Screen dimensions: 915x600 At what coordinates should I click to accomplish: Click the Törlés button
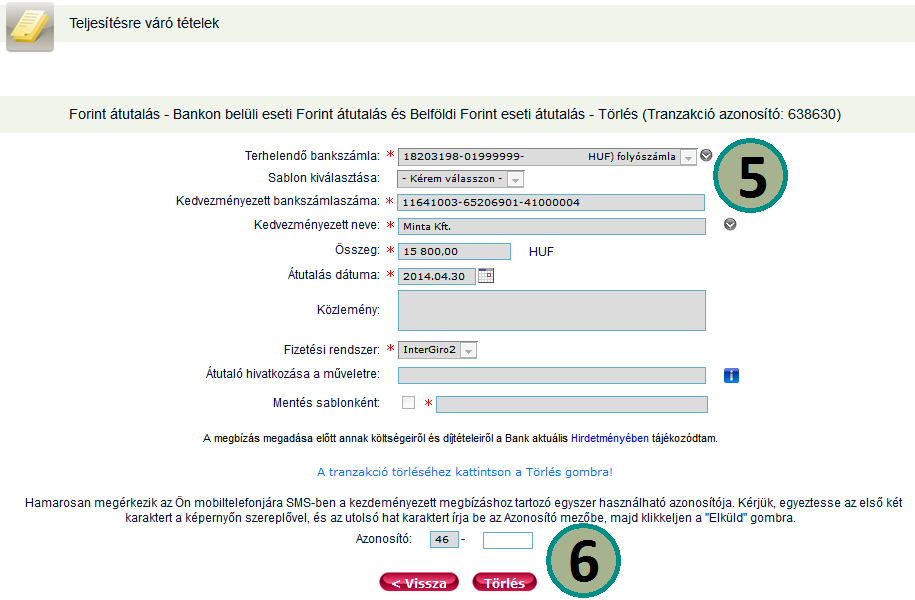(x=504, y=582)
